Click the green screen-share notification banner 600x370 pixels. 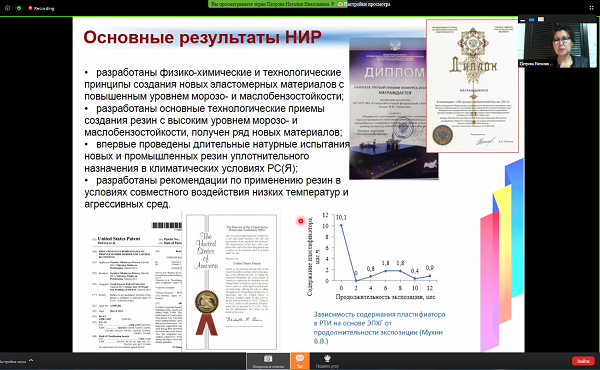272,4
